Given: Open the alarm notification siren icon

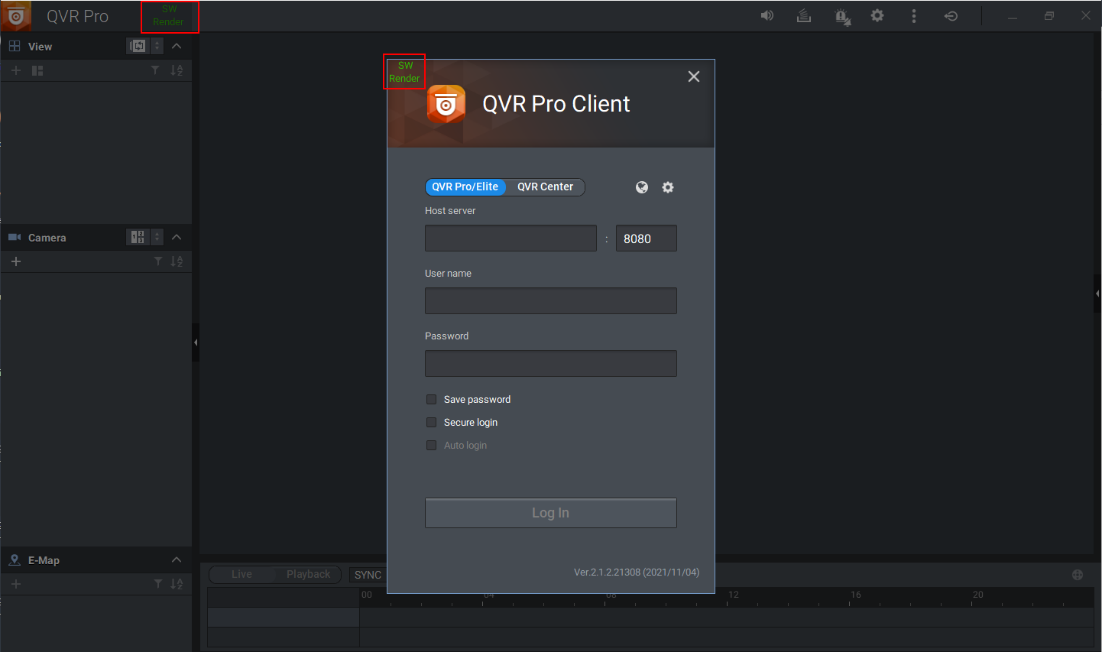Looking at the screenshot, I should (x=841, y=16).
